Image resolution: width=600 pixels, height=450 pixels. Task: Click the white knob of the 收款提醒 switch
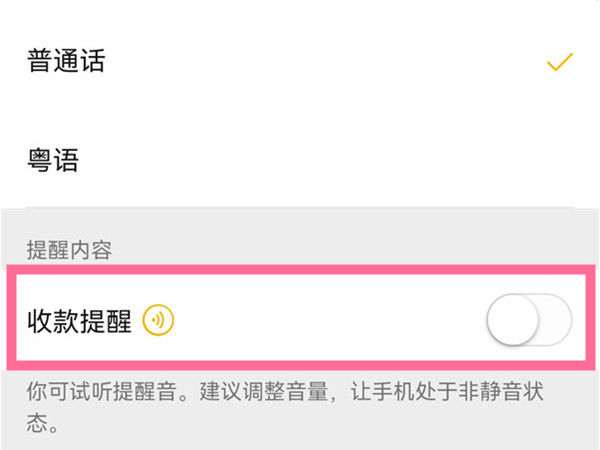pos(512,320)
